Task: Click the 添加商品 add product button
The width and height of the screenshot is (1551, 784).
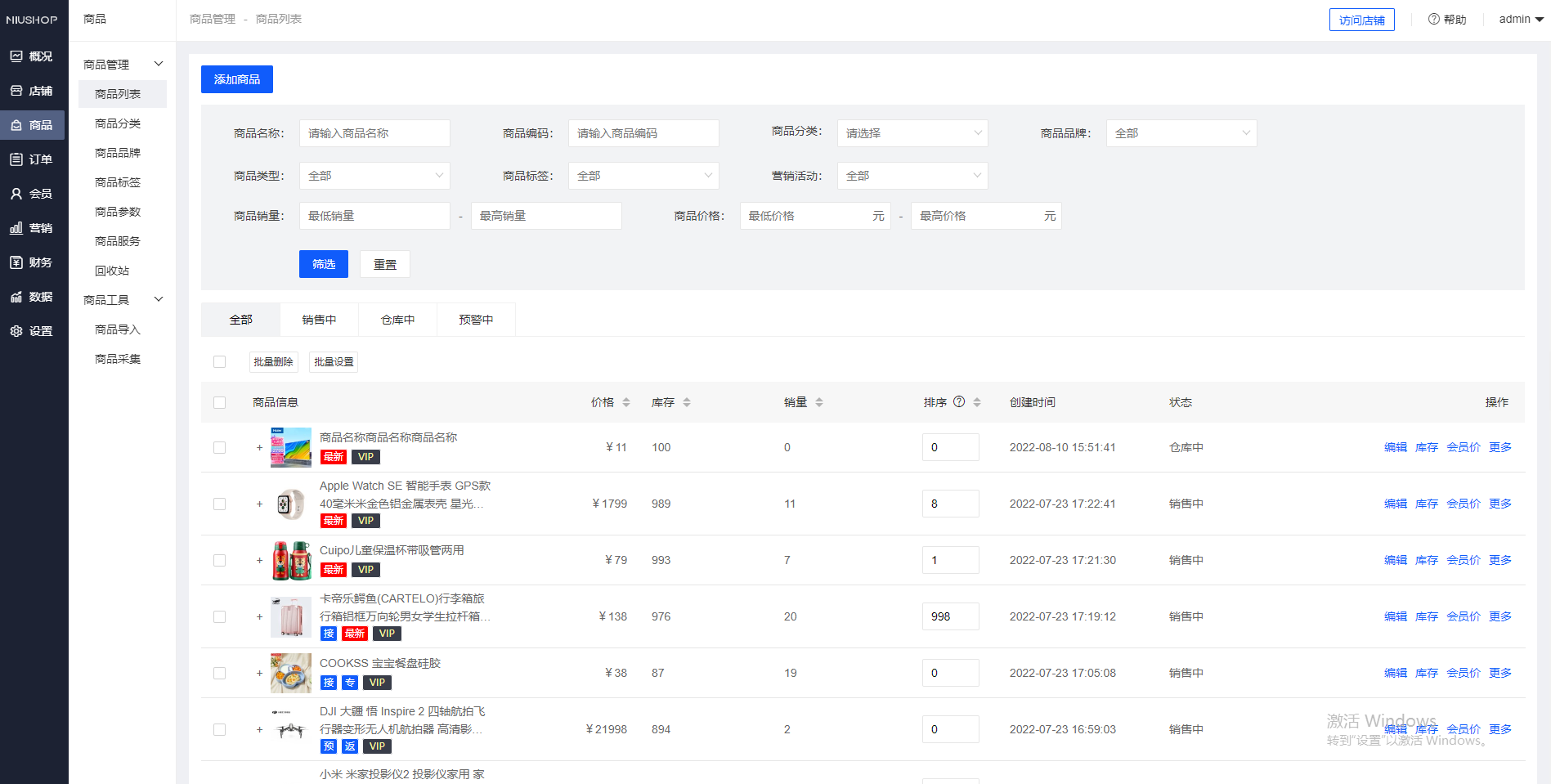Action: coord(236,78)
